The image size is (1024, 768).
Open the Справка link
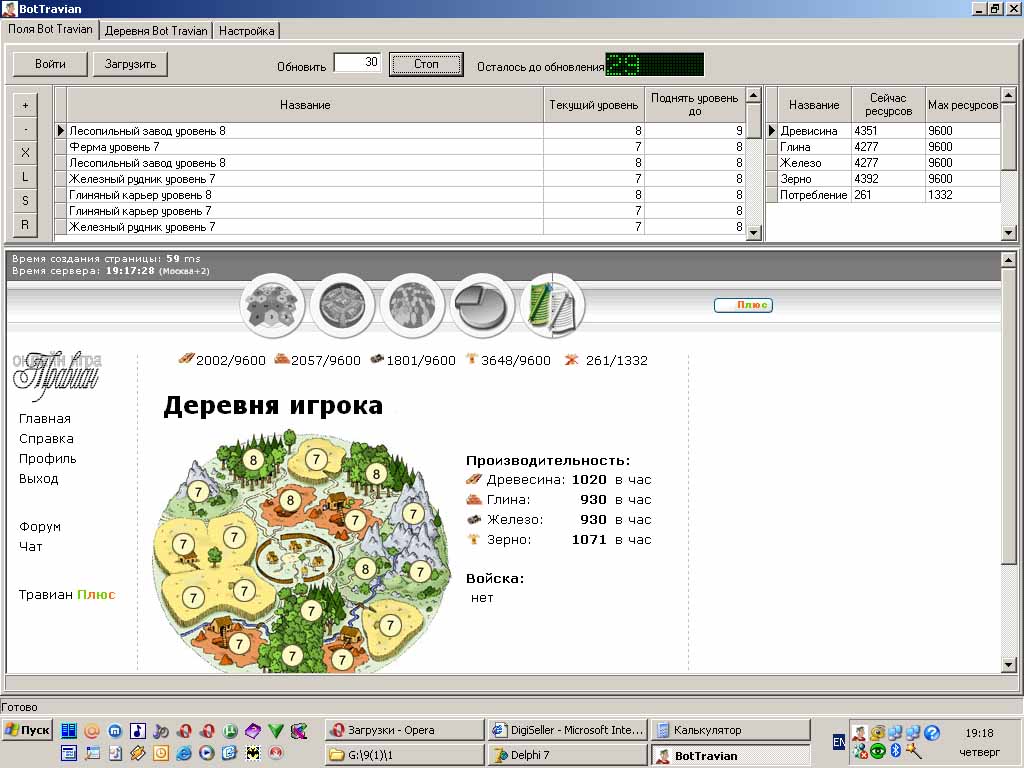click(x=46, y=439)
